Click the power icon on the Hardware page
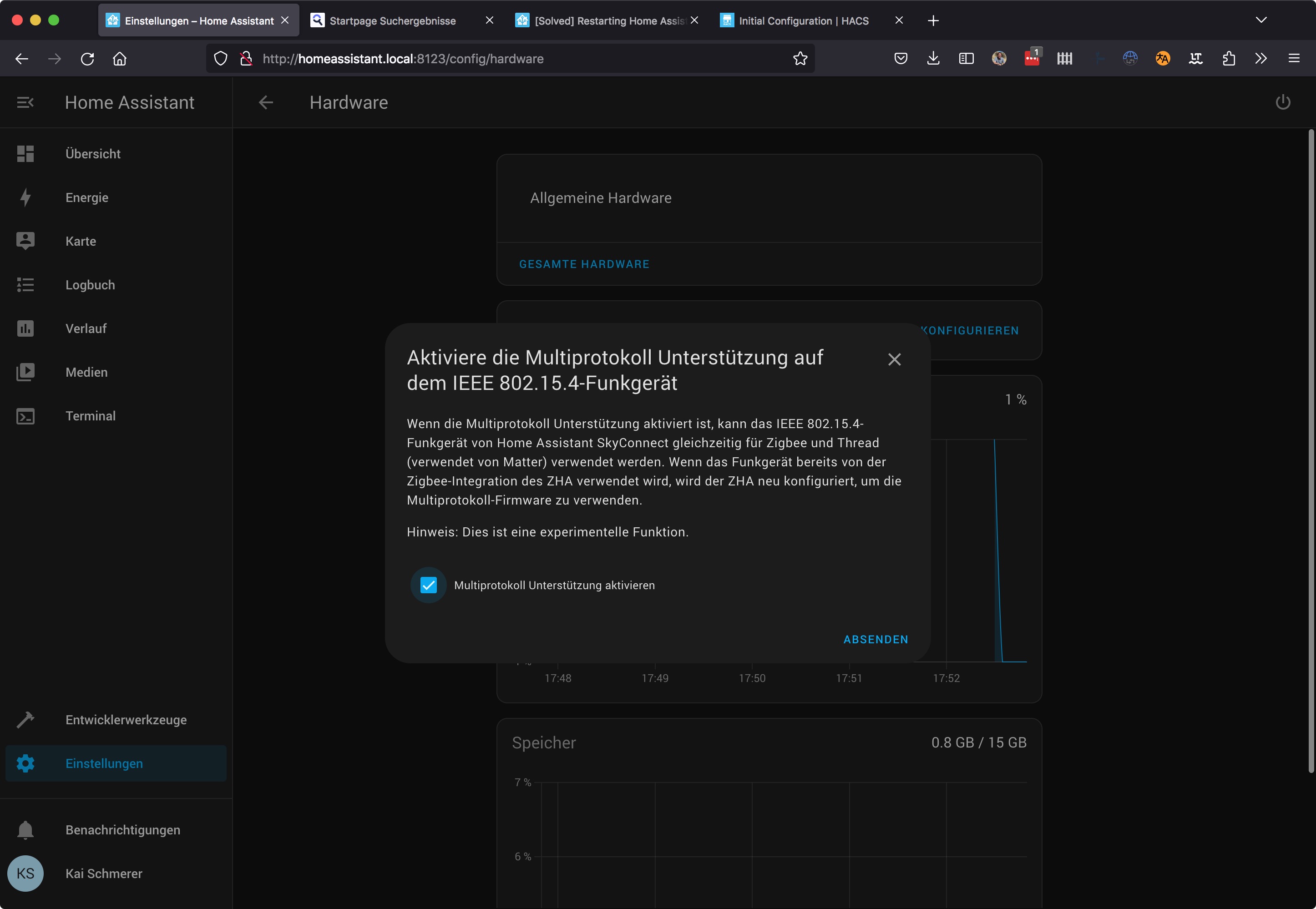The height and width of the screenshot is (909, 1316). click(x=1282, y=102)
